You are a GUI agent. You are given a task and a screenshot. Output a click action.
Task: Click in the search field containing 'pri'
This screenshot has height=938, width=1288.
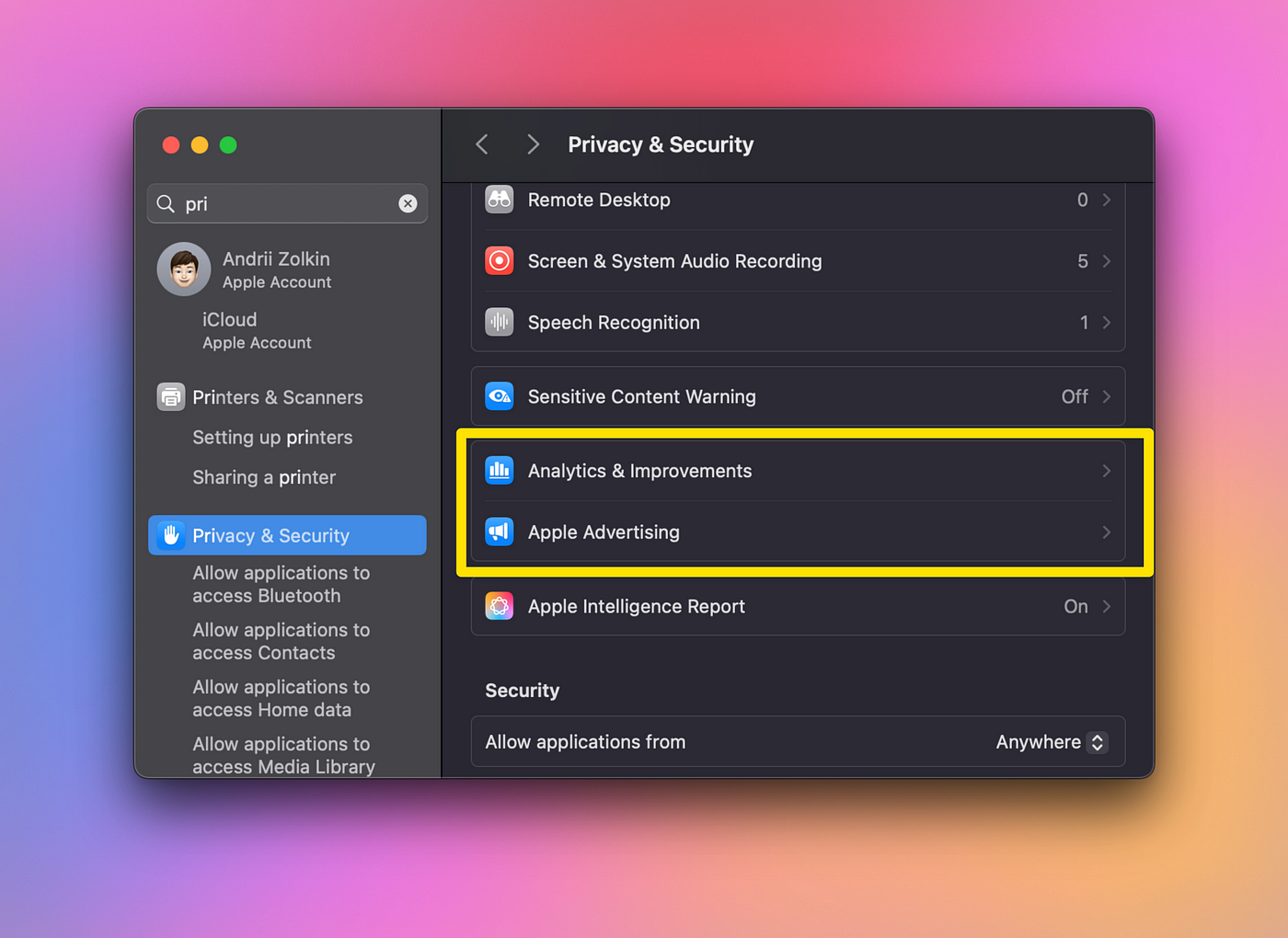[287, 203]
